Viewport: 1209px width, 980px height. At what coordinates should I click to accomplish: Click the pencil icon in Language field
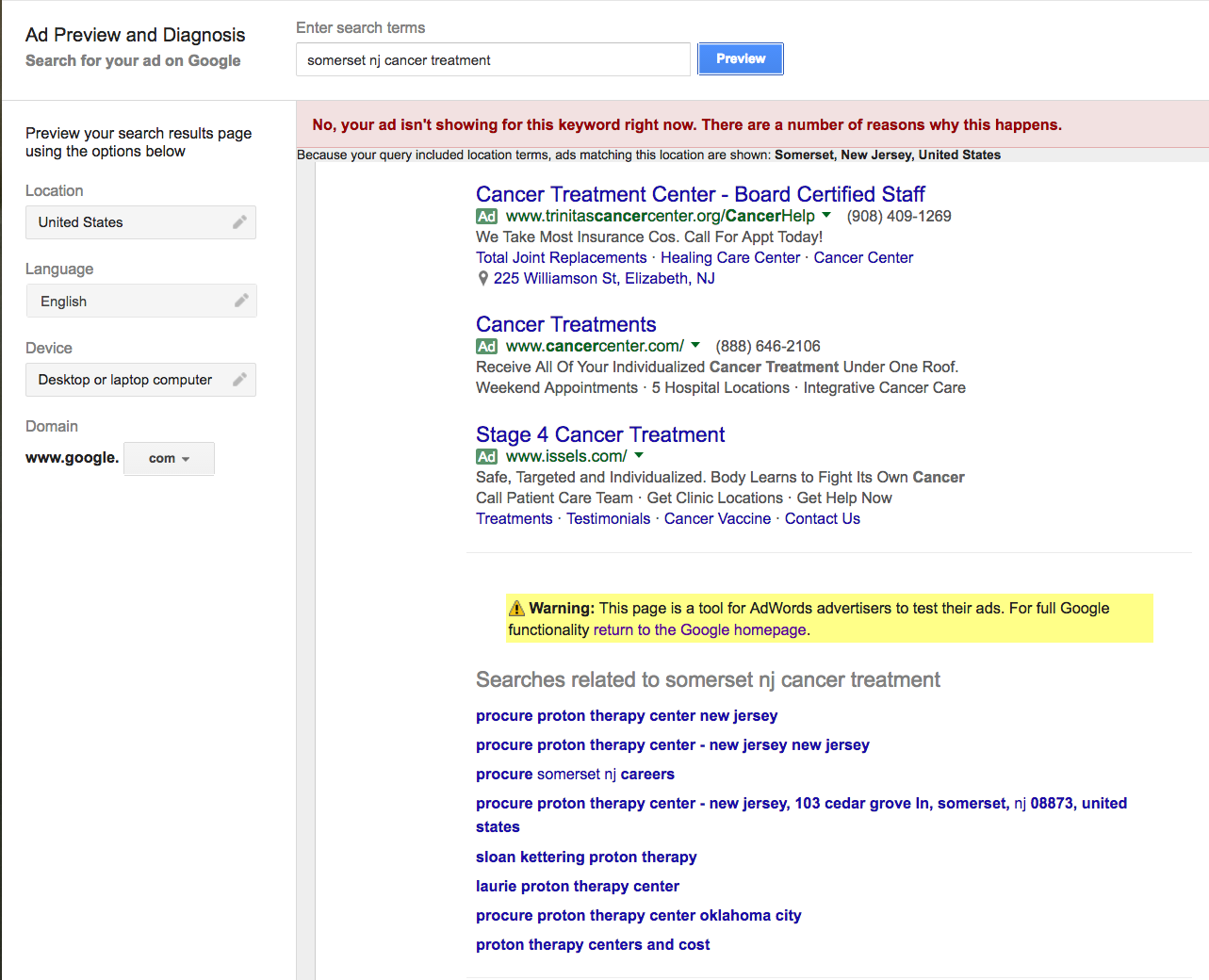[x=241, y=301]
